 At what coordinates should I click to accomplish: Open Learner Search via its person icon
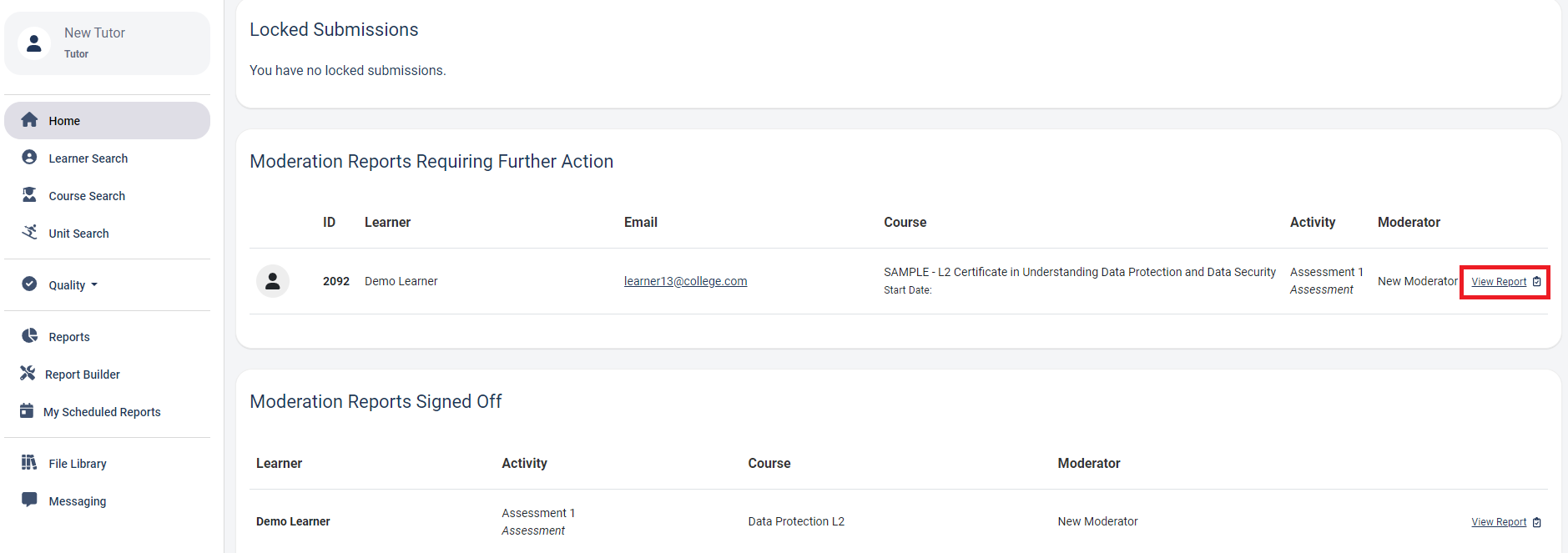tap(29, 157)
